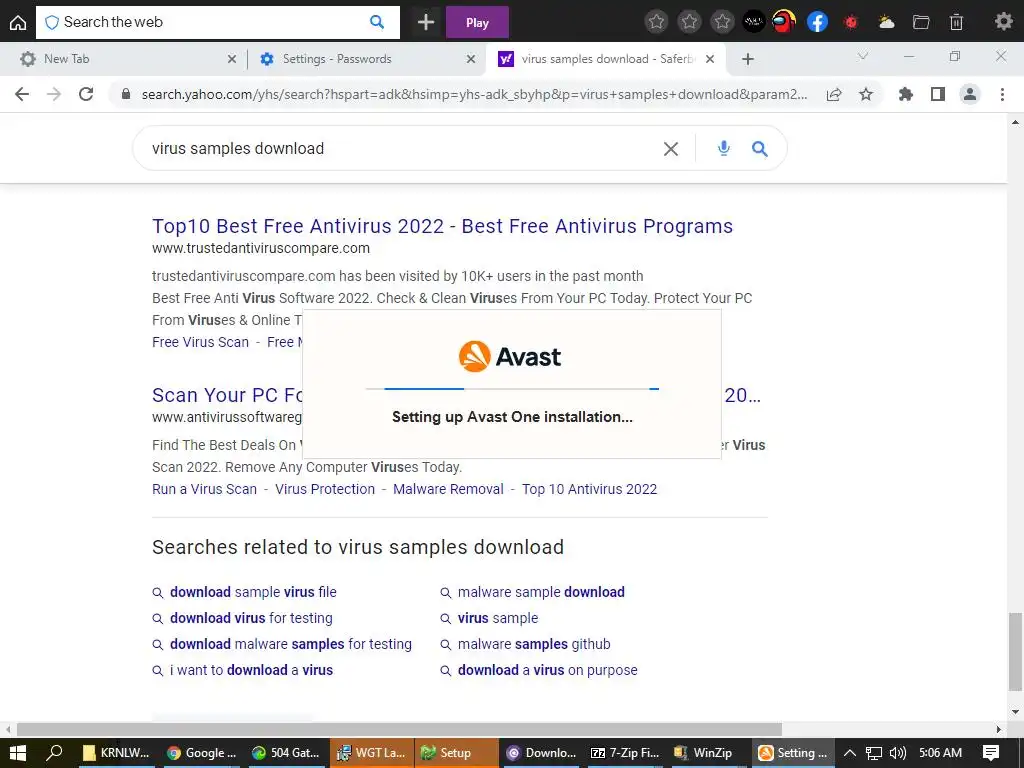Select related search virus sample
Image resolution: width=1024 pixels, height=768 pixels.
click(498, 618)
